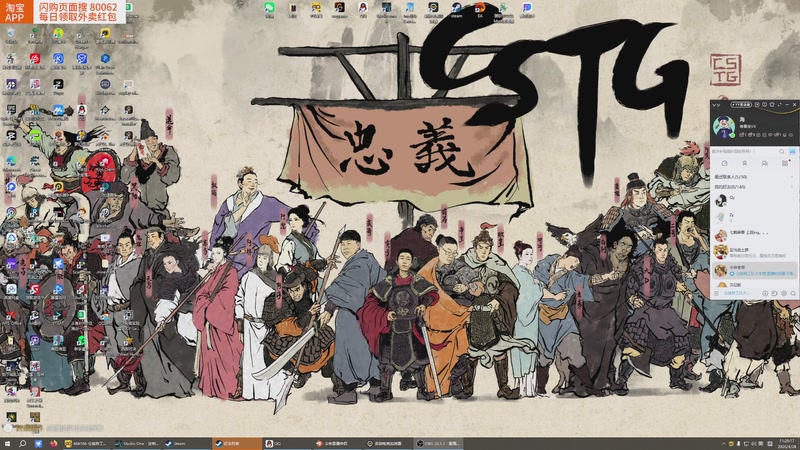
Task: Open YY settings gear icon in bottom bar
Action: click(784, 293)
